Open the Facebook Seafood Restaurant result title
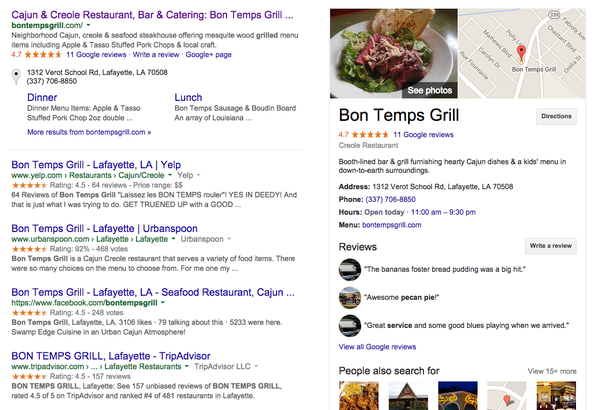The height and width of the screenshot is (410, 600). 153,292
